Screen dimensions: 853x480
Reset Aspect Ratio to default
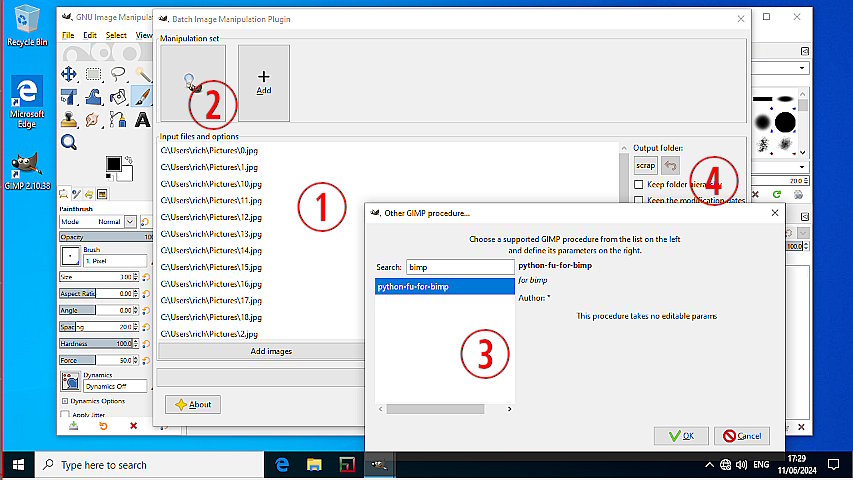(146, 294)
